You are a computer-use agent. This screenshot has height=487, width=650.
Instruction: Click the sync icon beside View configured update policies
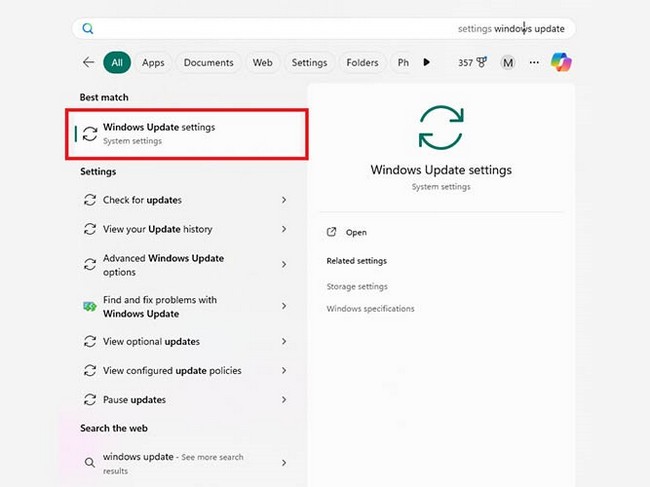click(x=90, y=370)
